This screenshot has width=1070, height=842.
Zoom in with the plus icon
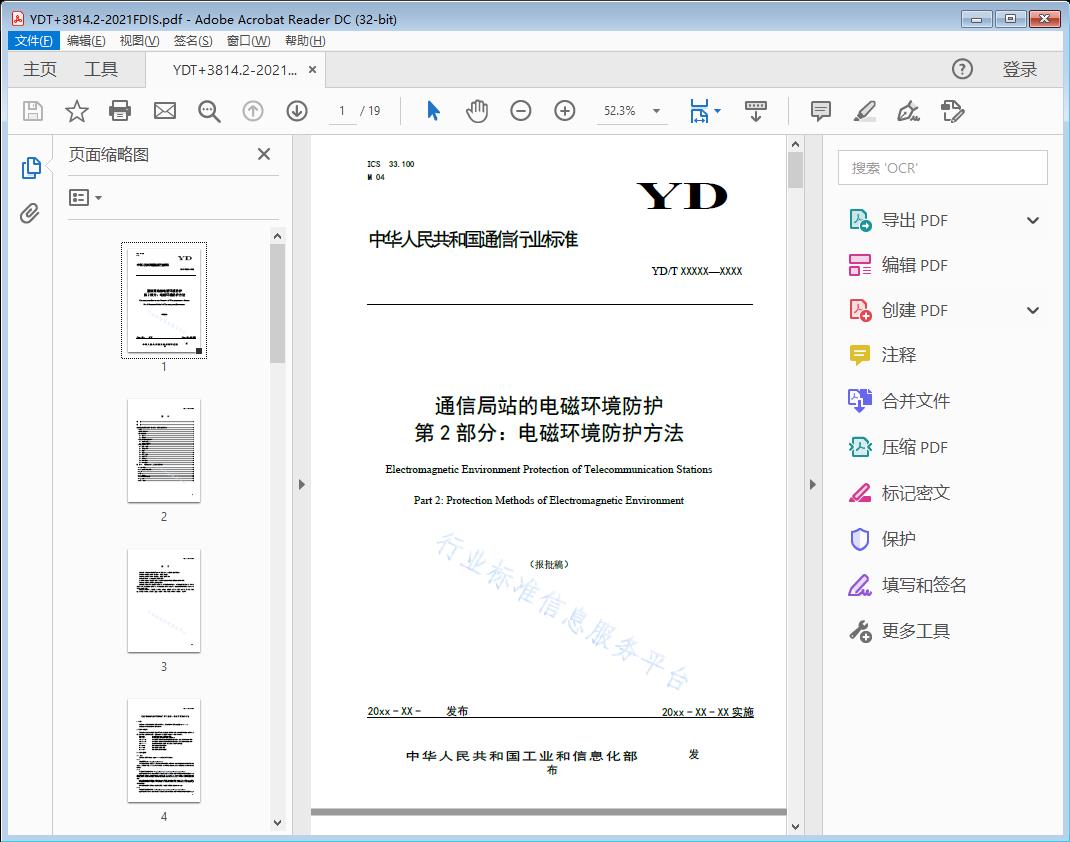[564, 111]
